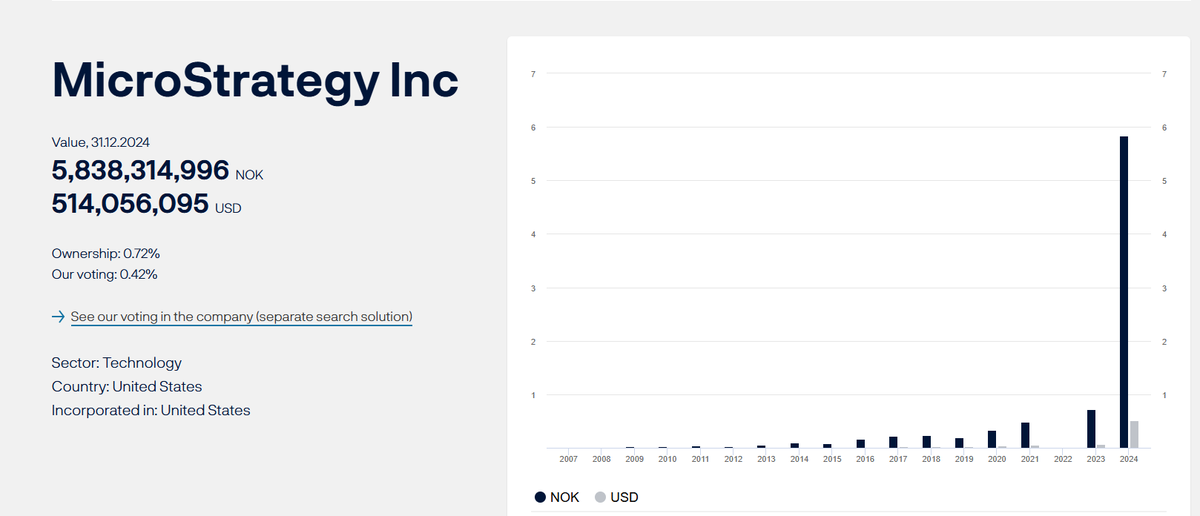
Task: Click the MicroStrategy Inc heading
Action: pyautogui.click(x=255, y=80)
